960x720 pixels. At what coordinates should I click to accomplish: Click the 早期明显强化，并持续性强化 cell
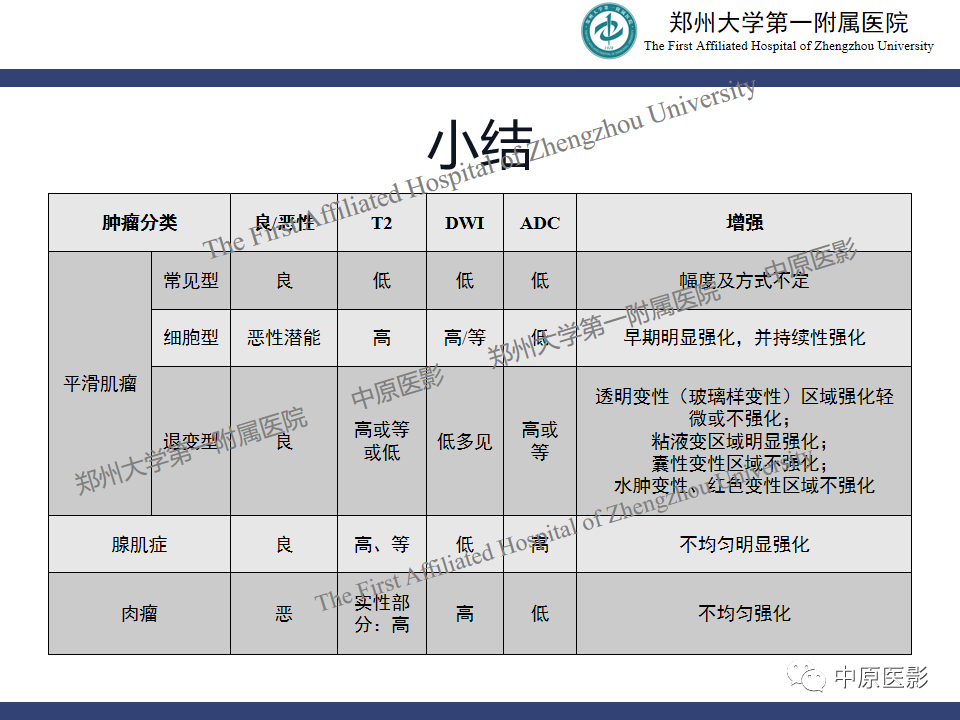click(744, 338)
